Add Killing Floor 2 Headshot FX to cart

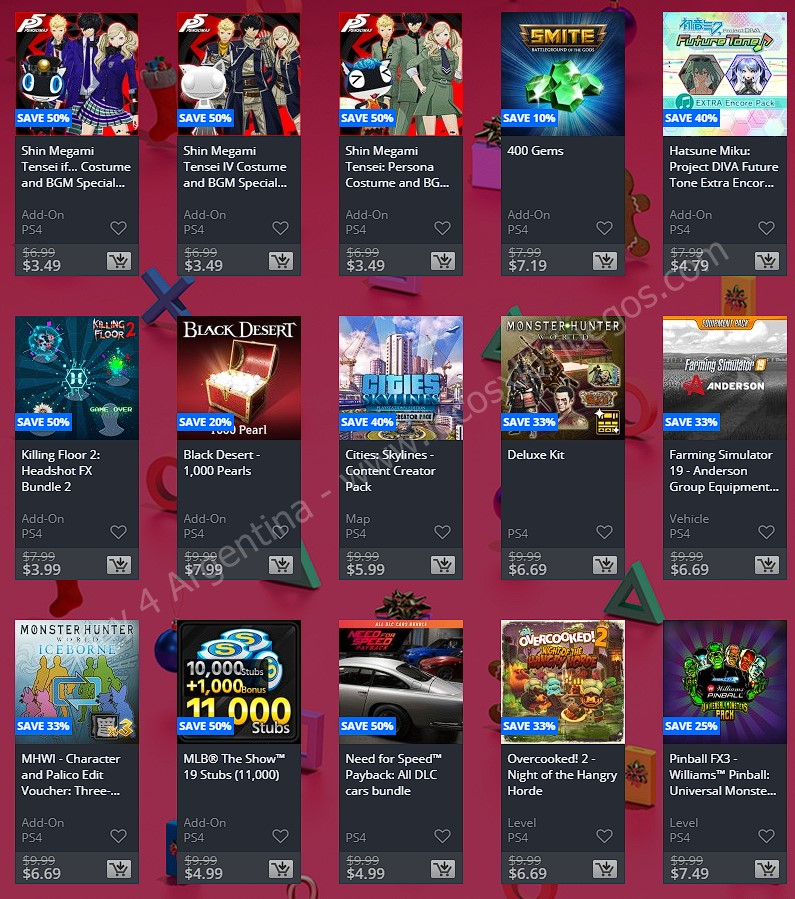coord(119,565)
